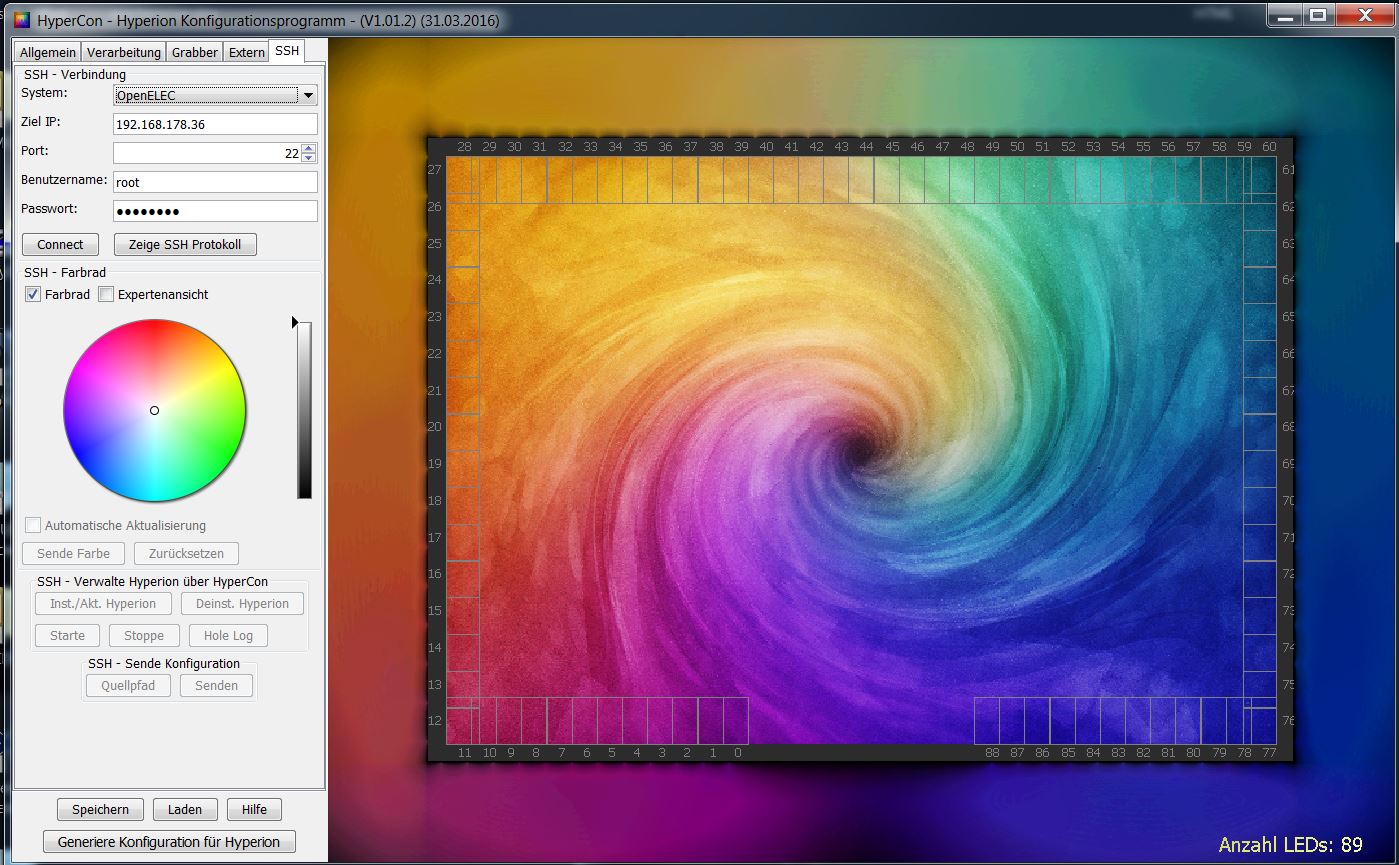Click Zeige SSH Protokoll button
The height and width of the screenshot is (865, 1399).
pos(185,245)
